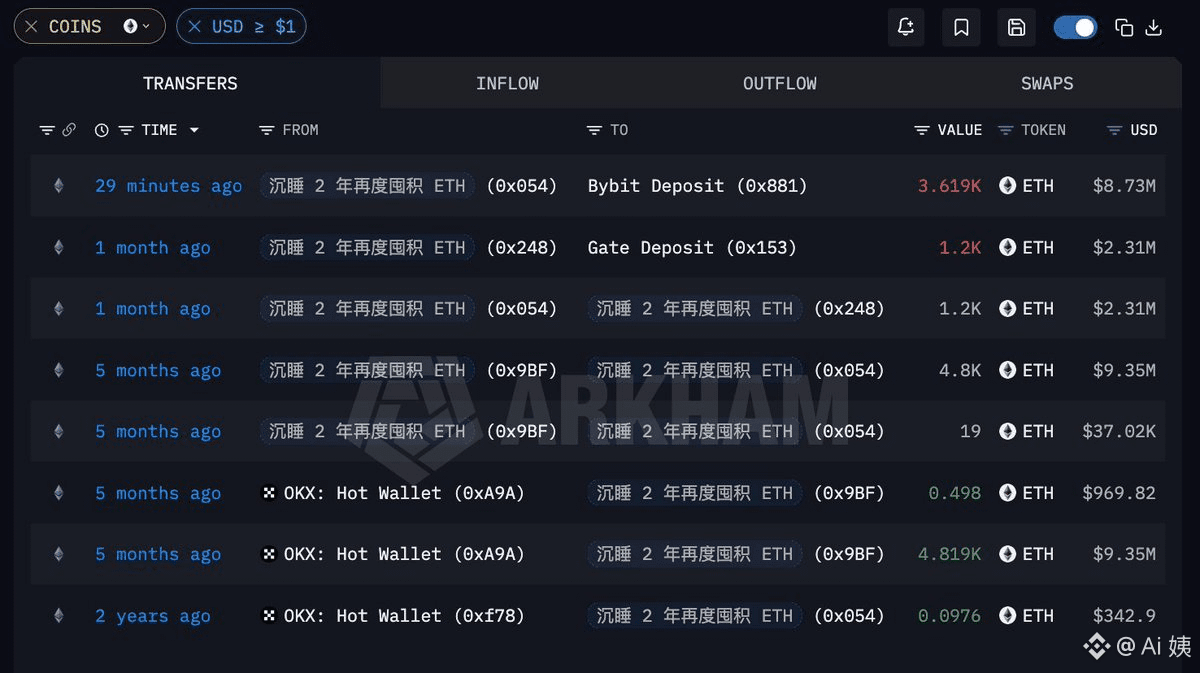This screenshot has height=673, width=1200.
Task: Click the 0.498 value cell
Action: click(x=954, y=493)
